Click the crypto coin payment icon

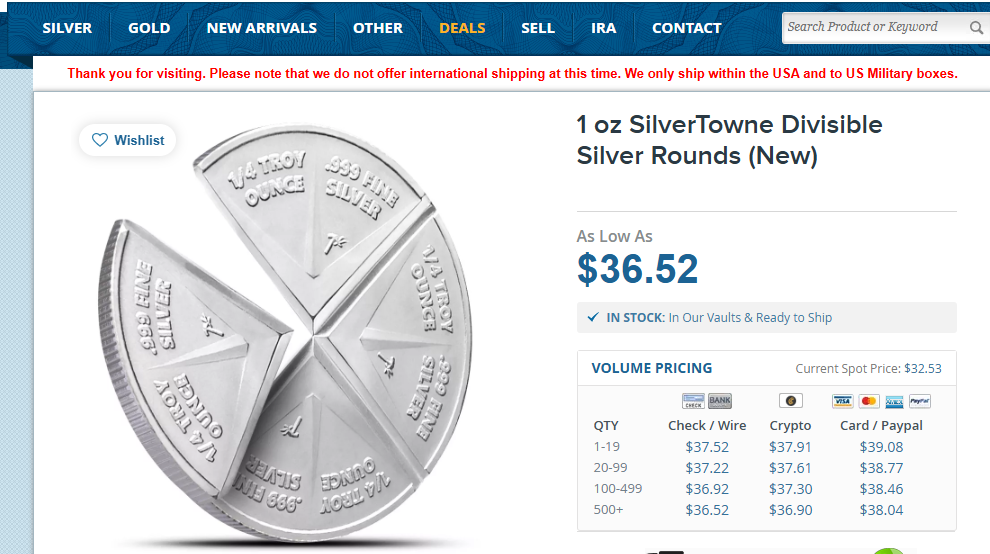coord(791,401)
